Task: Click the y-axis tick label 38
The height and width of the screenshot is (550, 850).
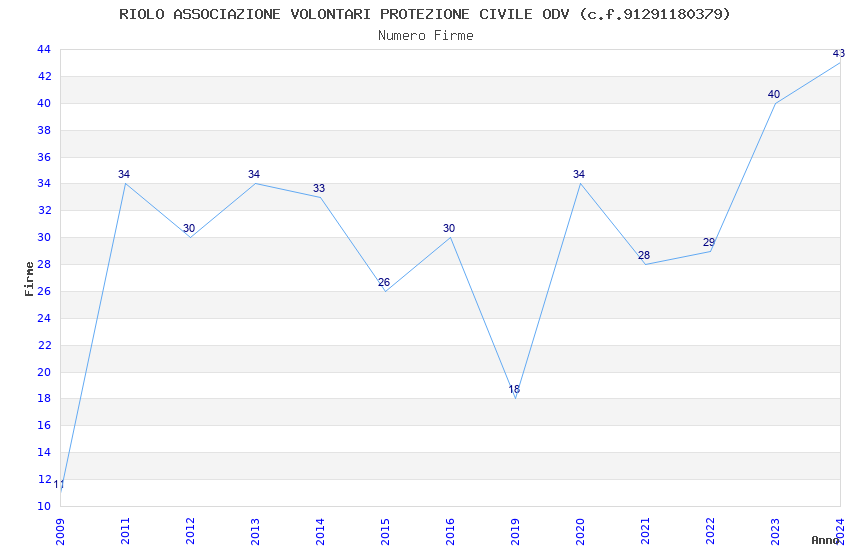Action: (x=44, y=130)
